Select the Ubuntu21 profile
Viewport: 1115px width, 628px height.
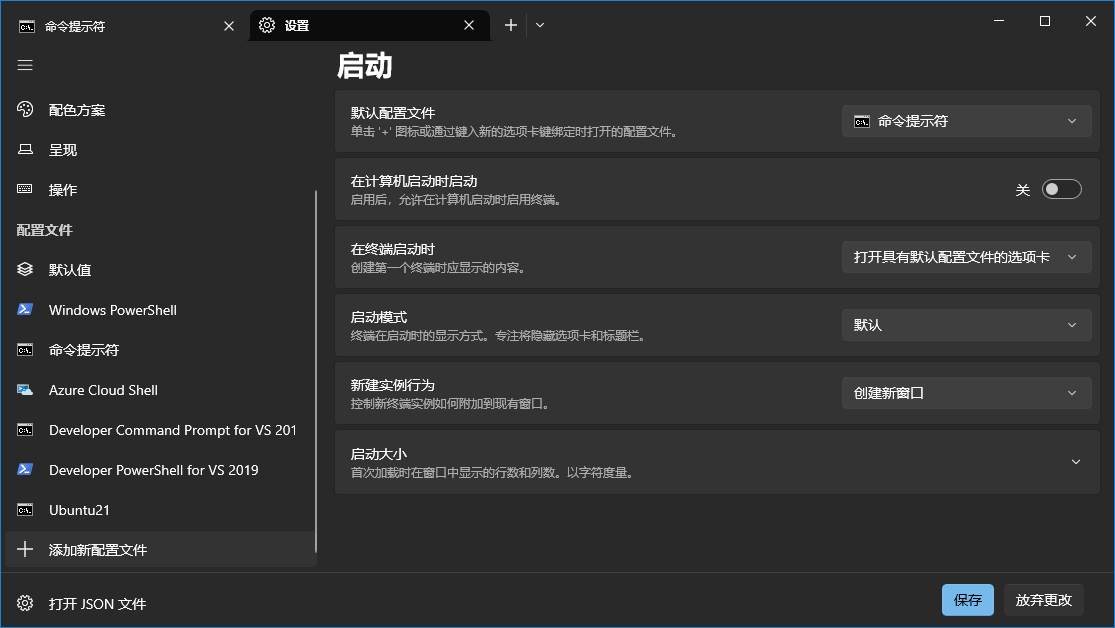point(159,510)
